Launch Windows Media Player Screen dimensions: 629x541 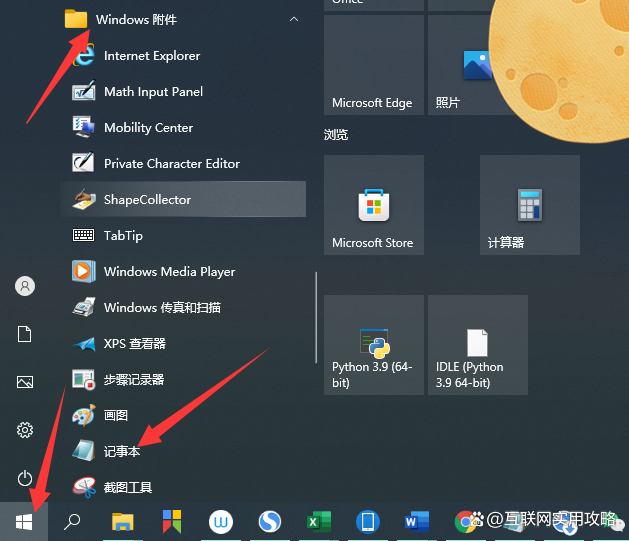[x=183, y=272]
